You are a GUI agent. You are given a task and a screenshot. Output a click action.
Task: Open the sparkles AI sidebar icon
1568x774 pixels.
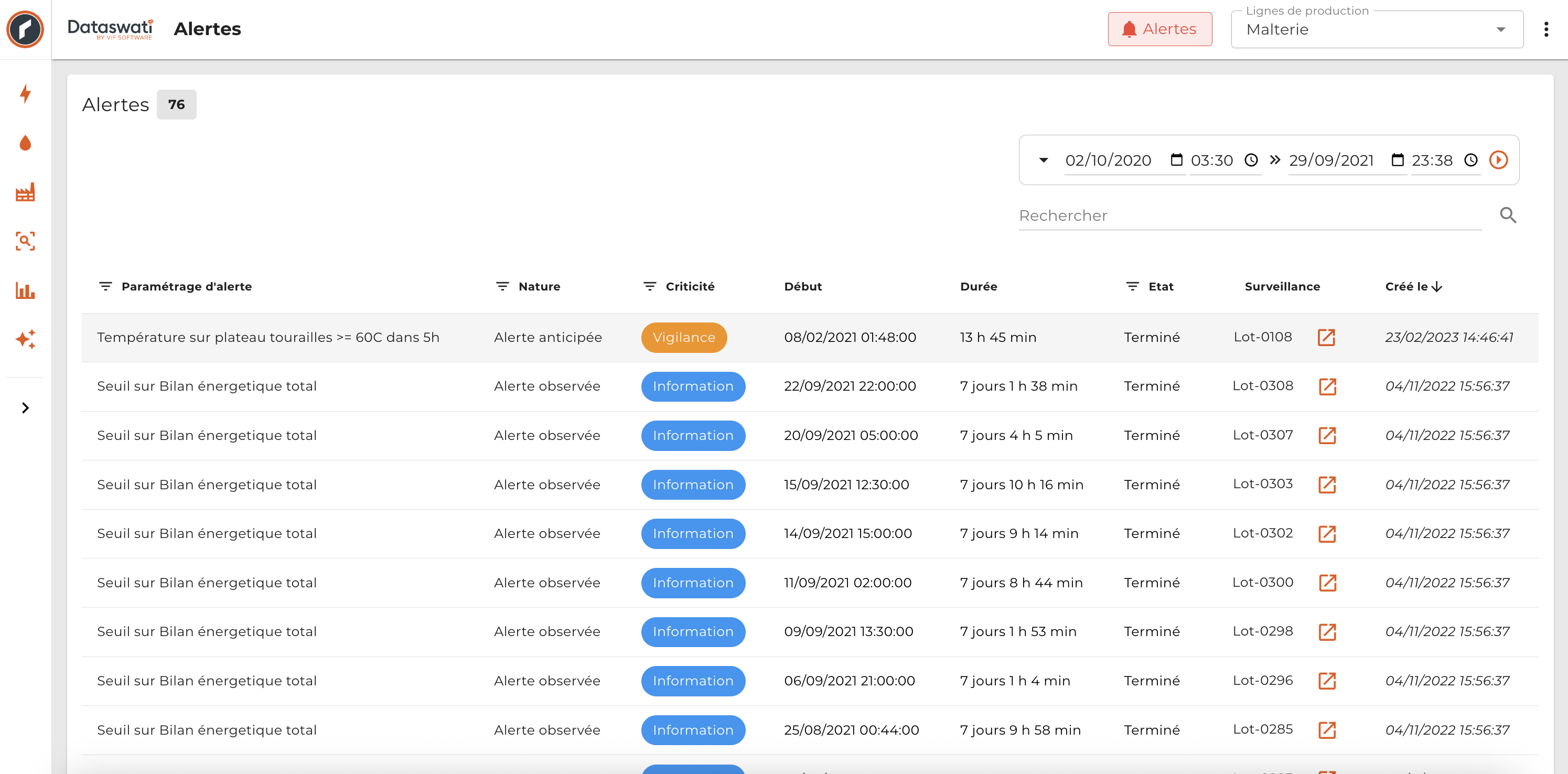25,339
